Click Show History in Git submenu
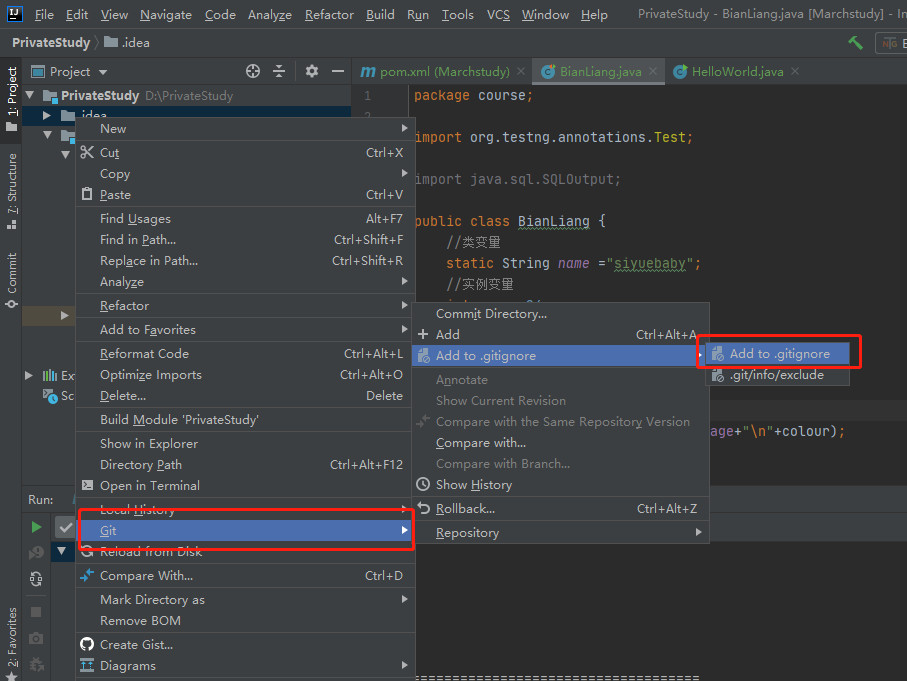The image size is (907, 681). 475,485
